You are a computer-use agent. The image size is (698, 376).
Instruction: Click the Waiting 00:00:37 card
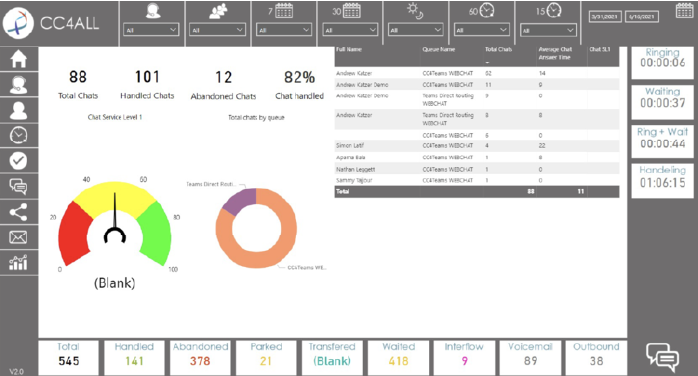(662, 102)
